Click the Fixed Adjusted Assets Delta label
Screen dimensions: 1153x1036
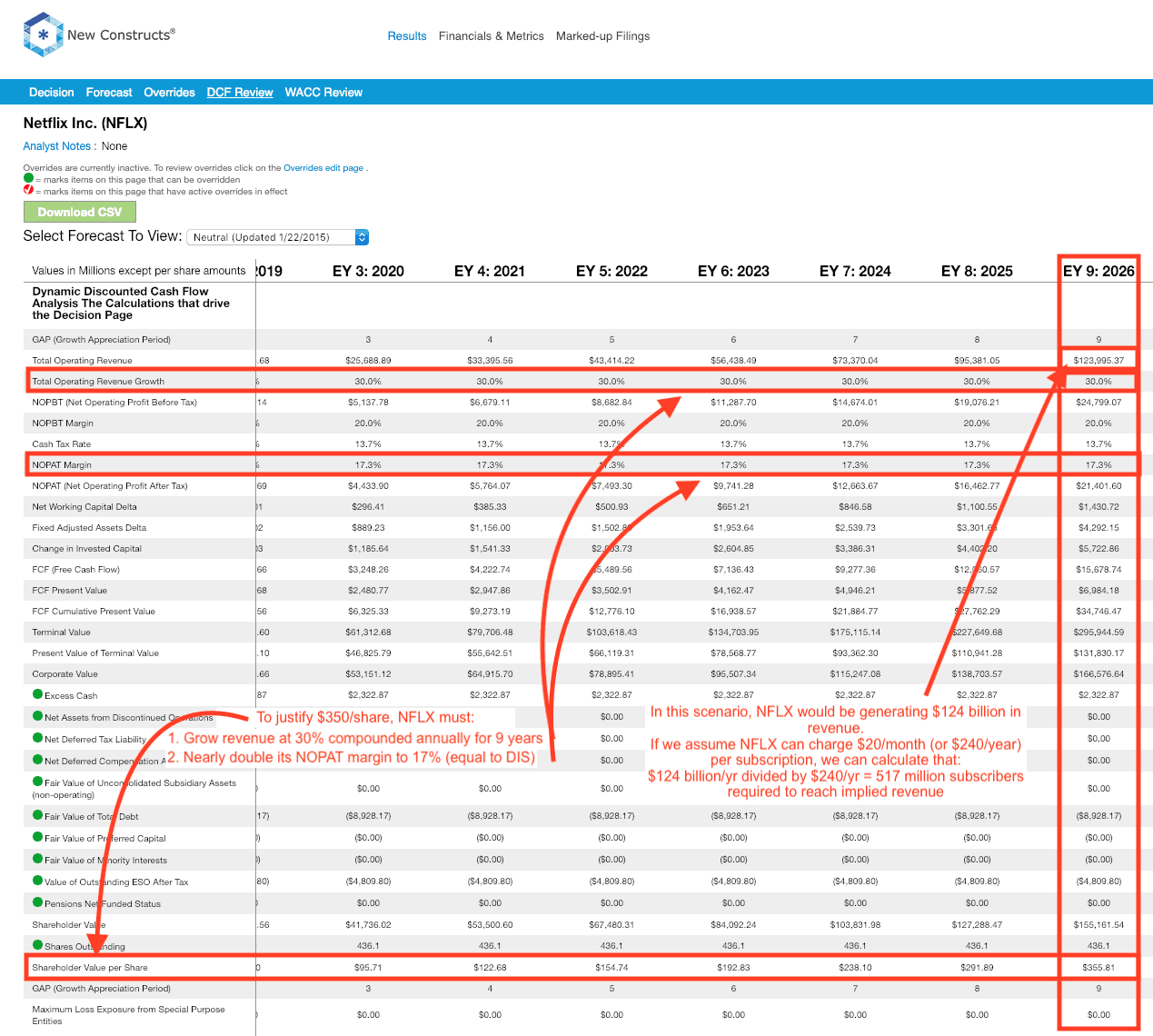coord(90,528)
